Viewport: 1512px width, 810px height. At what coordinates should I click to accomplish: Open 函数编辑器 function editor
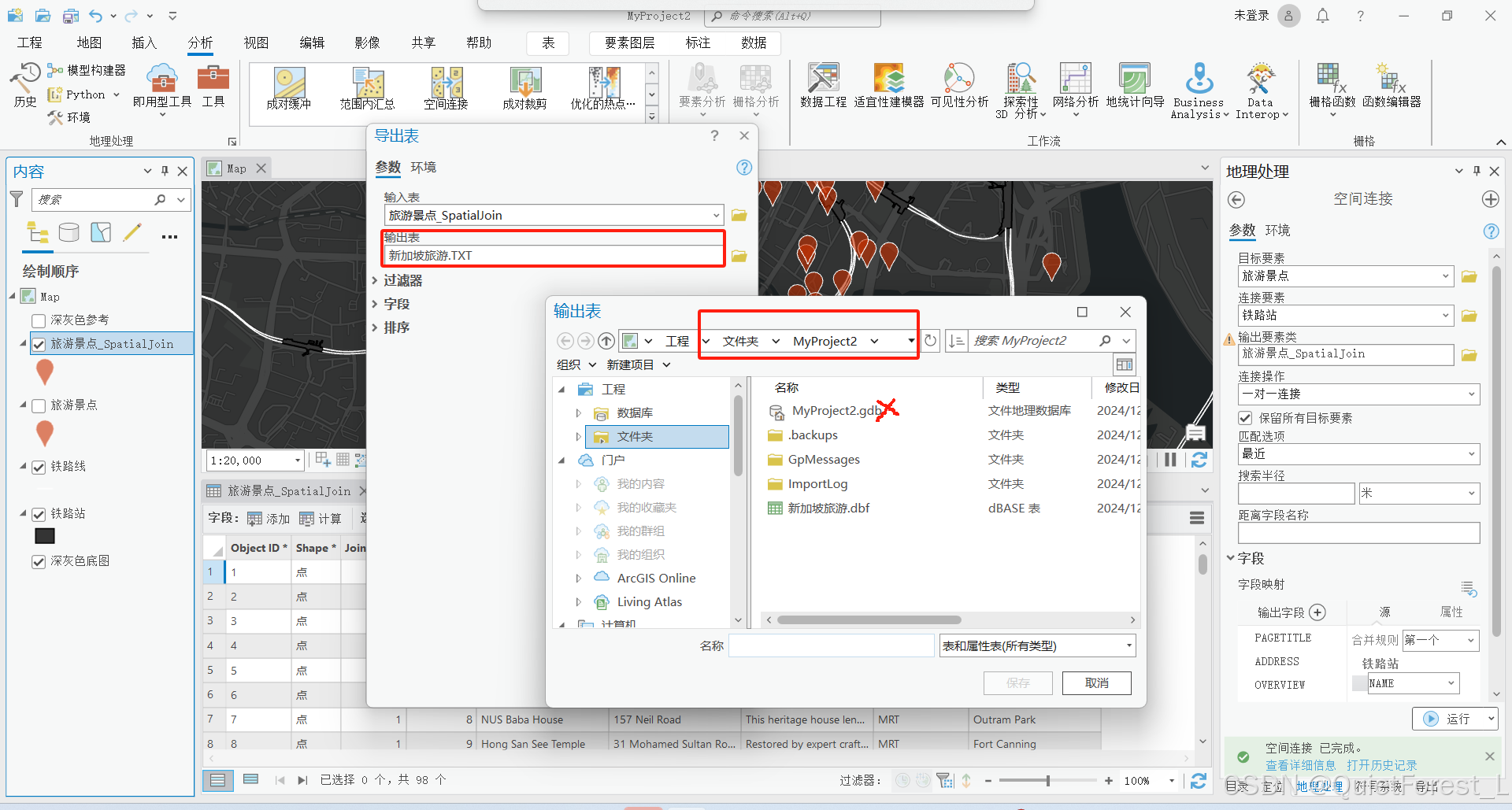coord(1392,85)
